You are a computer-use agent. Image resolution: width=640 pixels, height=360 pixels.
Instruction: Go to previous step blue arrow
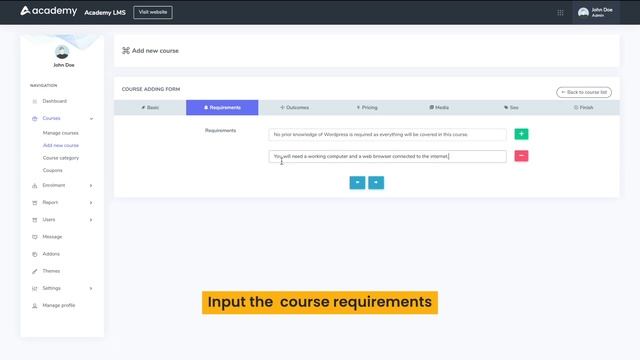click(357, 182)
